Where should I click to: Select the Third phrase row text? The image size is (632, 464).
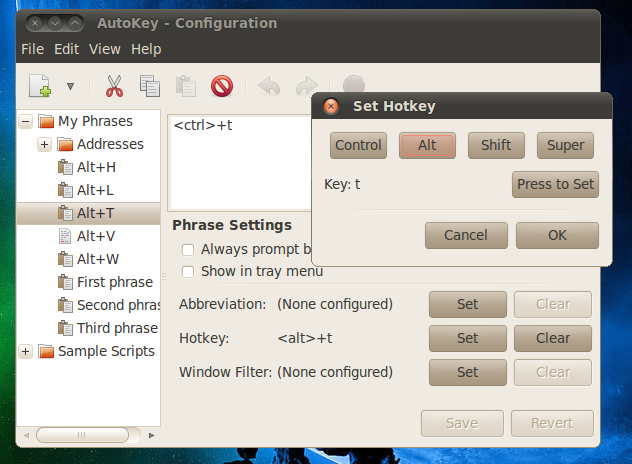(x=117, y=328)
